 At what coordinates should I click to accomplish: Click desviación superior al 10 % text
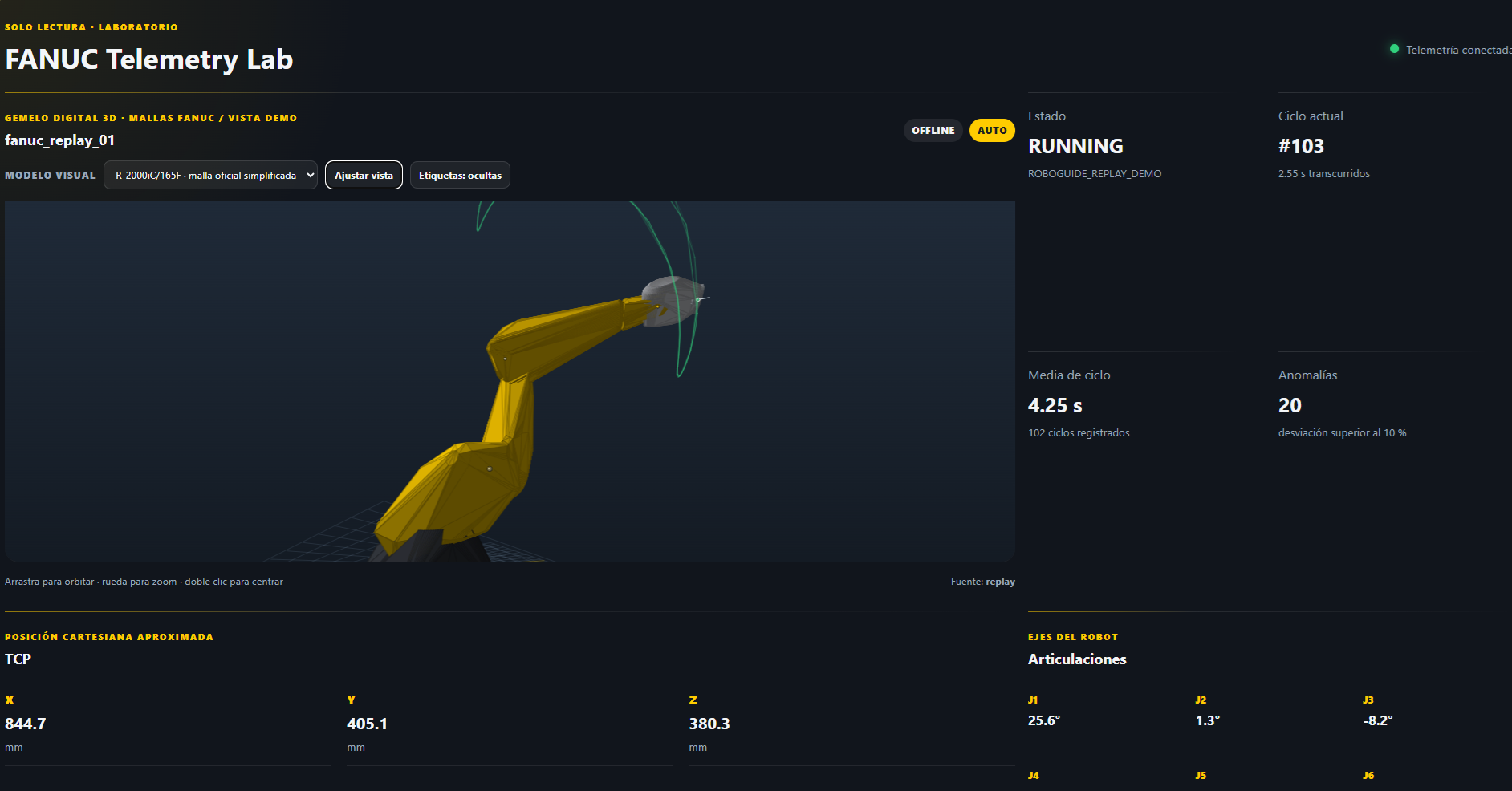(x=1342, y=432)
